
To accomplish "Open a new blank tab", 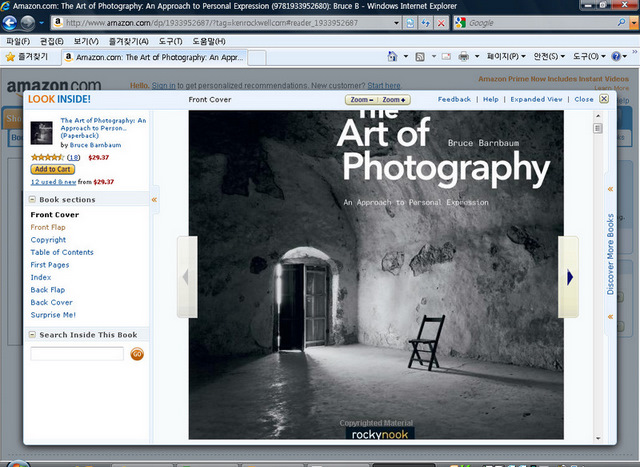I will pos(257,58).
